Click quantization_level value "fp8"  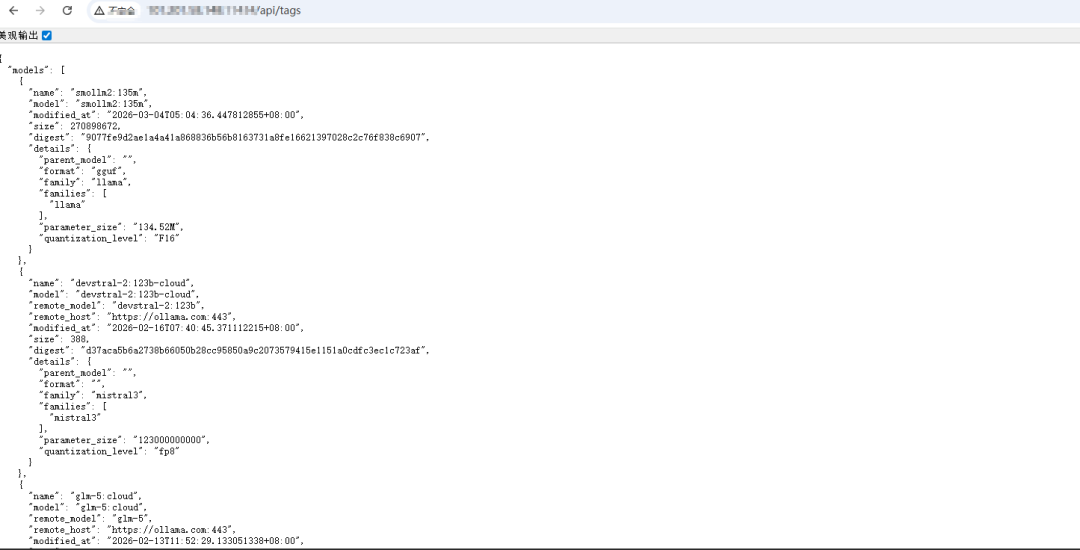(165, 451)
